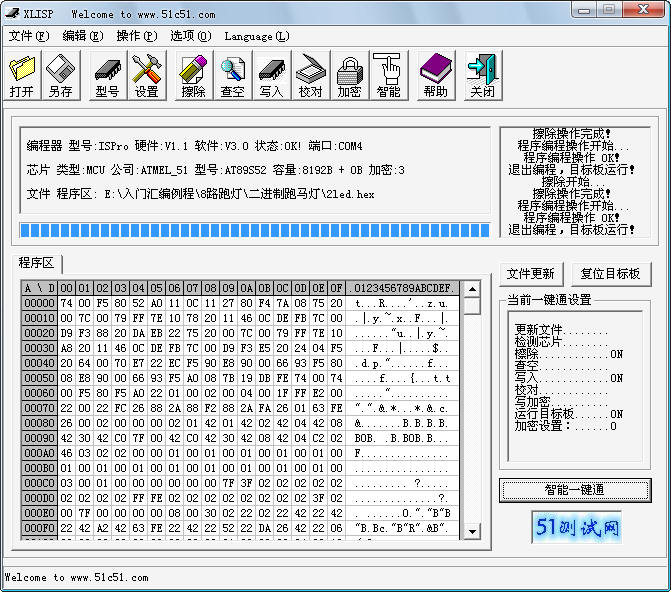671x592 pixels.
Task: Click the 智能一键通 button
Action: [575, 490]
